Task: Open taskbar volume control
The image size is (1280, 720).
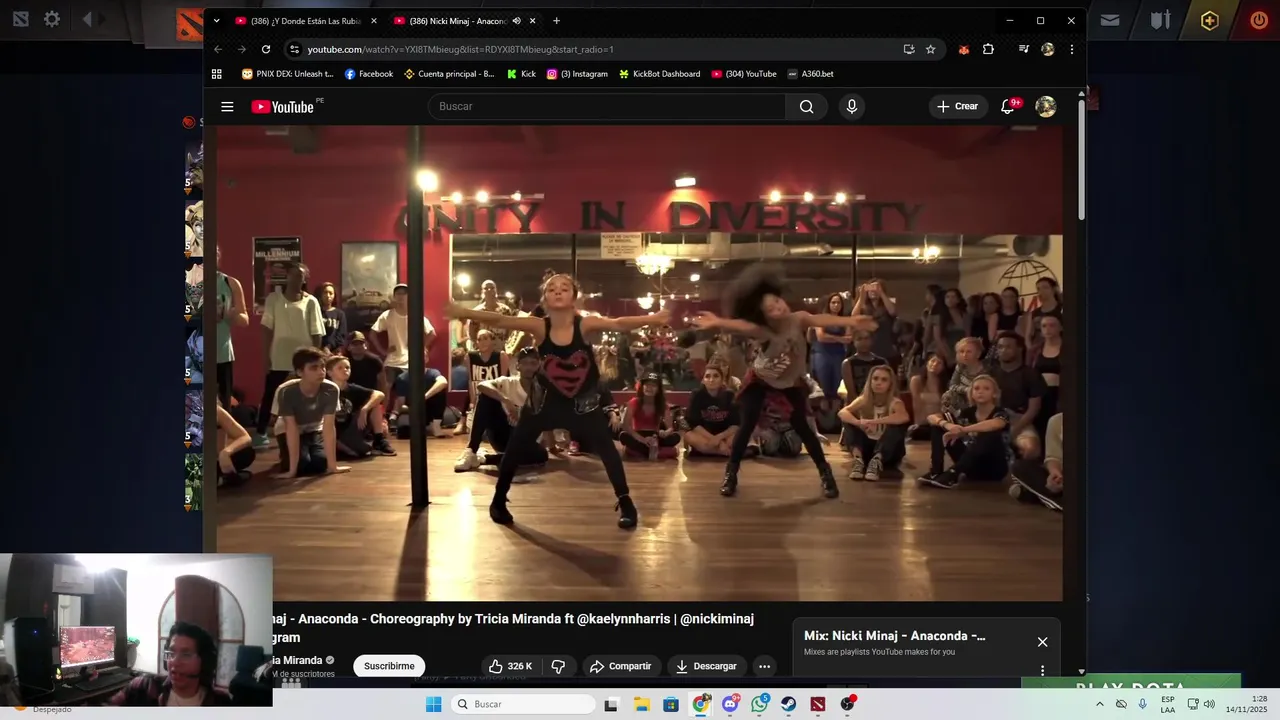Action: (1210, 704)
